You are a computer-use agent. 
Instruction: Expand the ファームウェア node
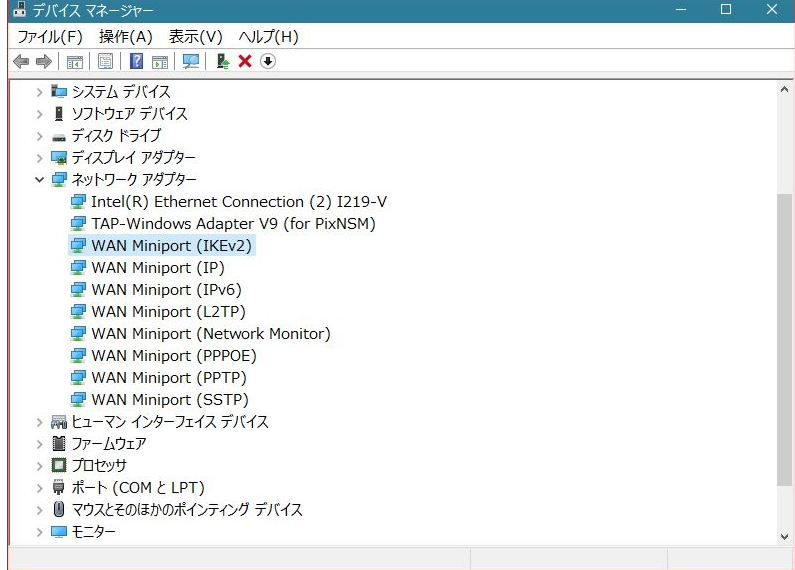click(40, 444)
